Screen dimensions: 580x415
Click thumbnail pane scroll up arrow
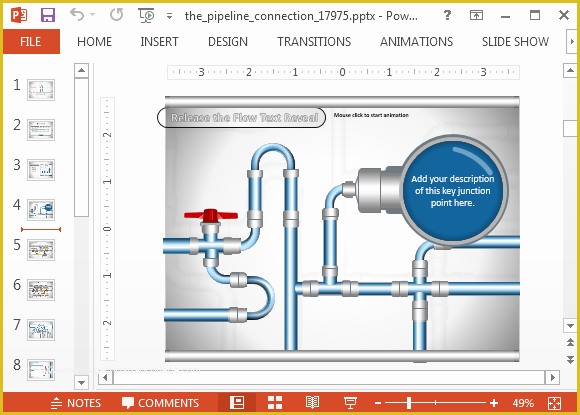click(x=81, y=70)
